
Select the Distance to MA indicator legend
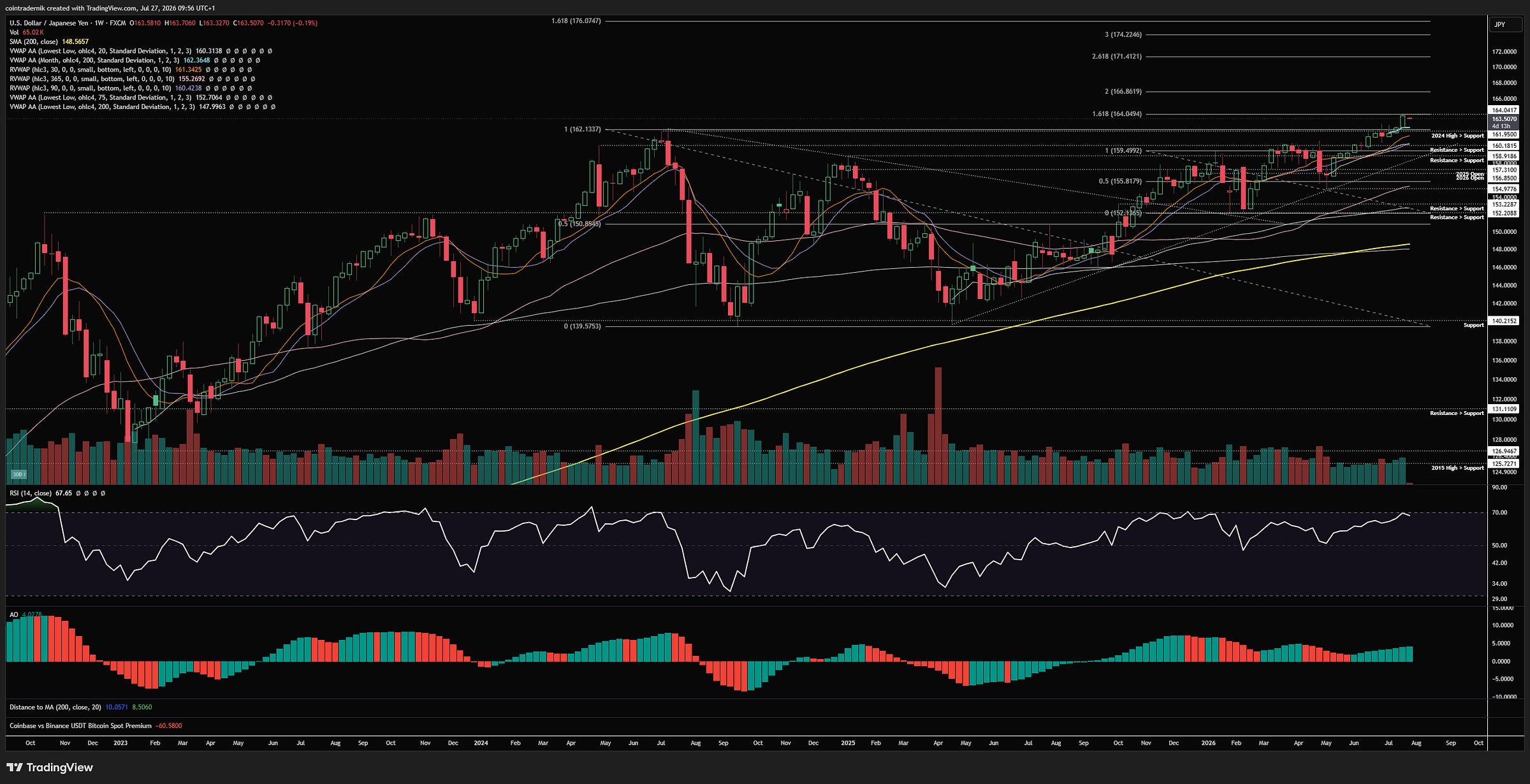[x=80, y=707]
